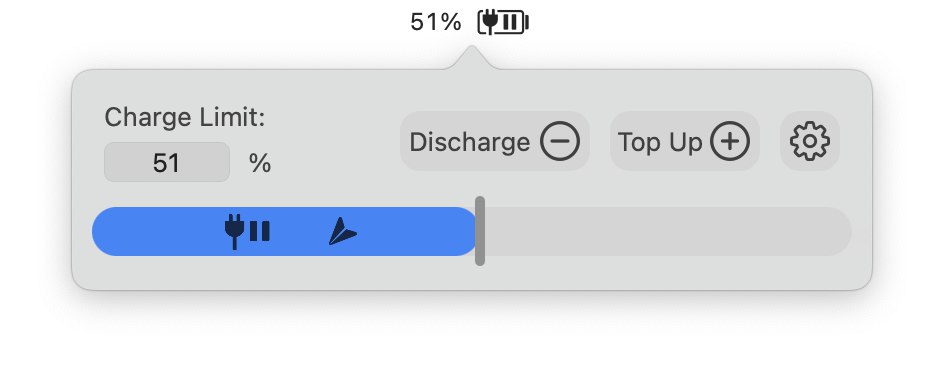Click the gray charge limit slider handle
This screenshot has height=370, width=944.
(x=480, y=230)
